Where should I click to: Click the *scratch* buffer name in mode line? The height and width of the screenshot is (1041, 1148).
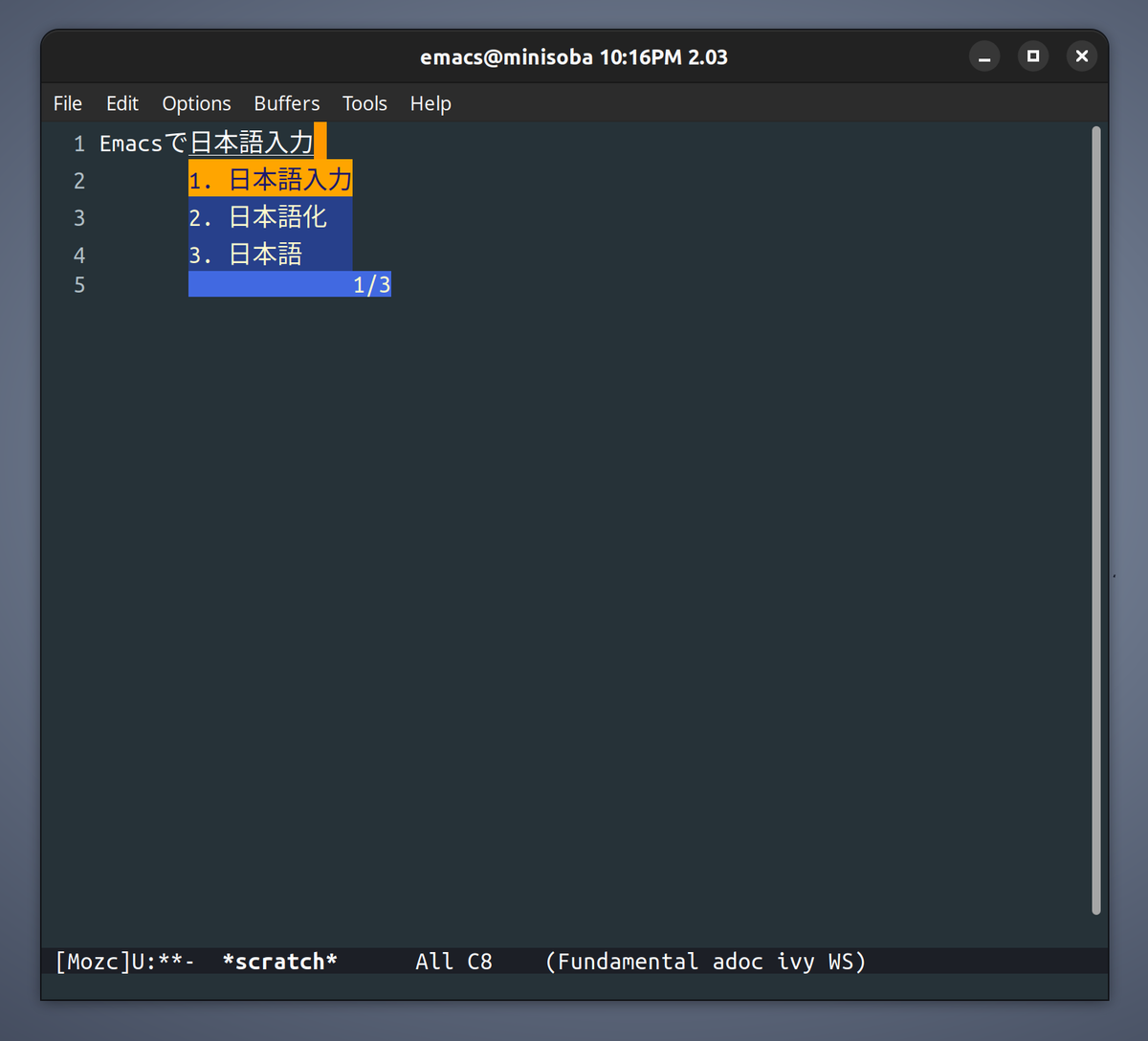tap(279, 962)
